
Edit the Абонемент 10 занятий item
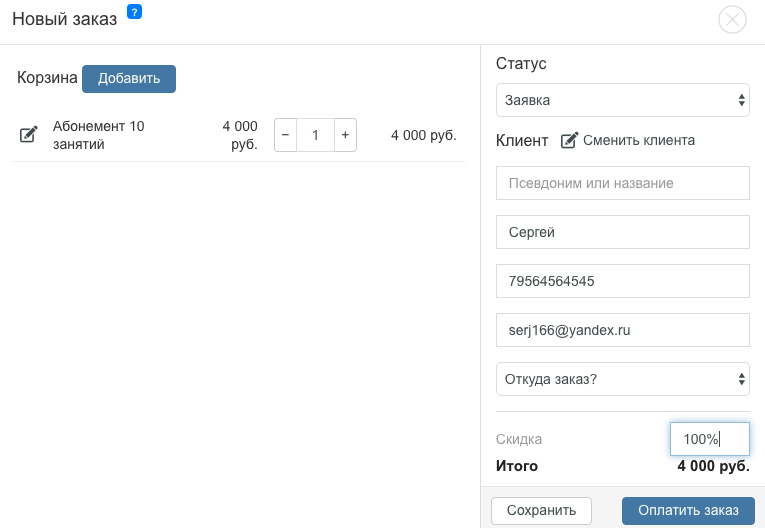click(x=28, y=134)
